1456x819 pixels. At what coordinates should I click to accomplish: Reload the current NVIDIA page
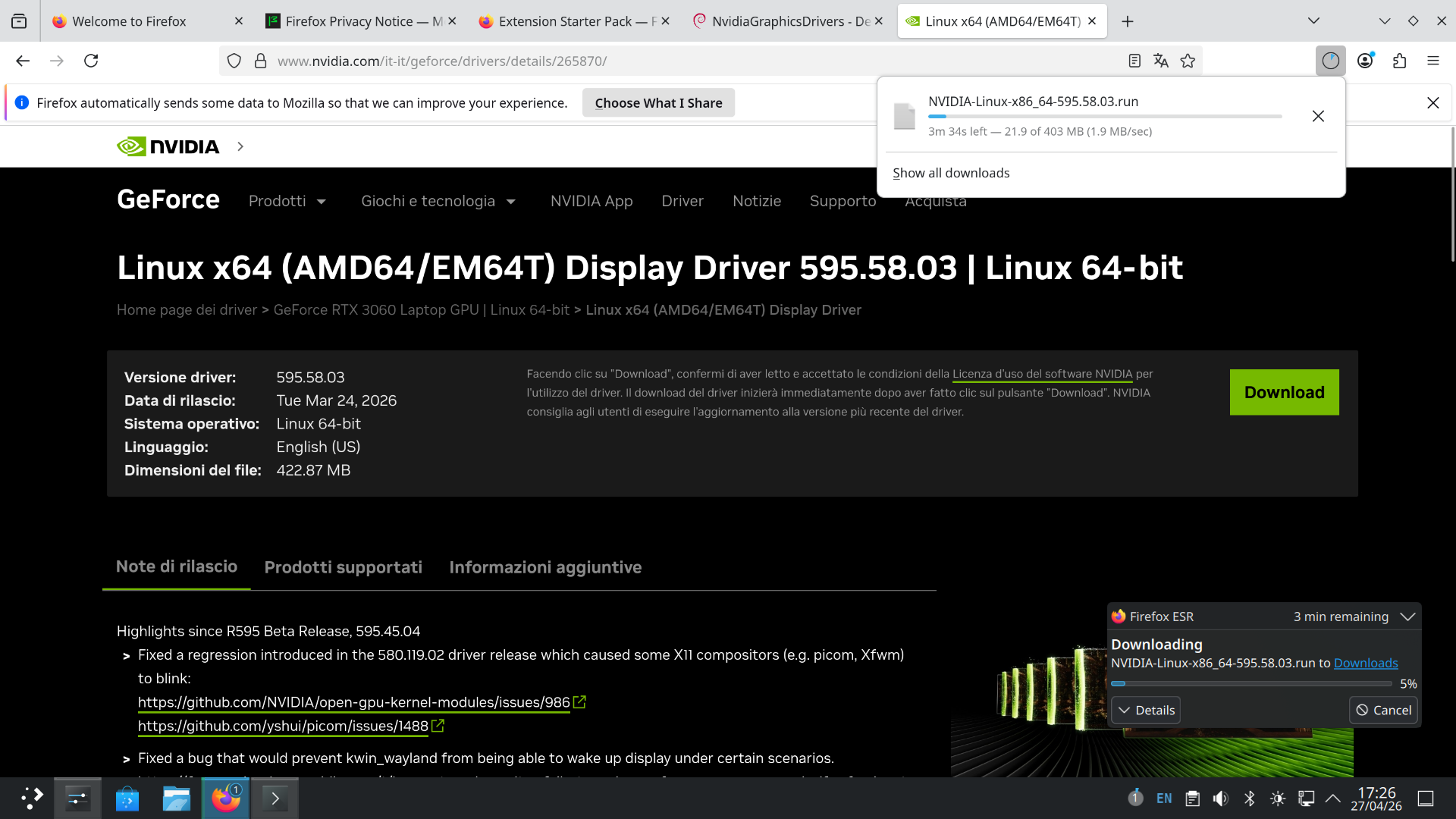click(x=91, y=61)
